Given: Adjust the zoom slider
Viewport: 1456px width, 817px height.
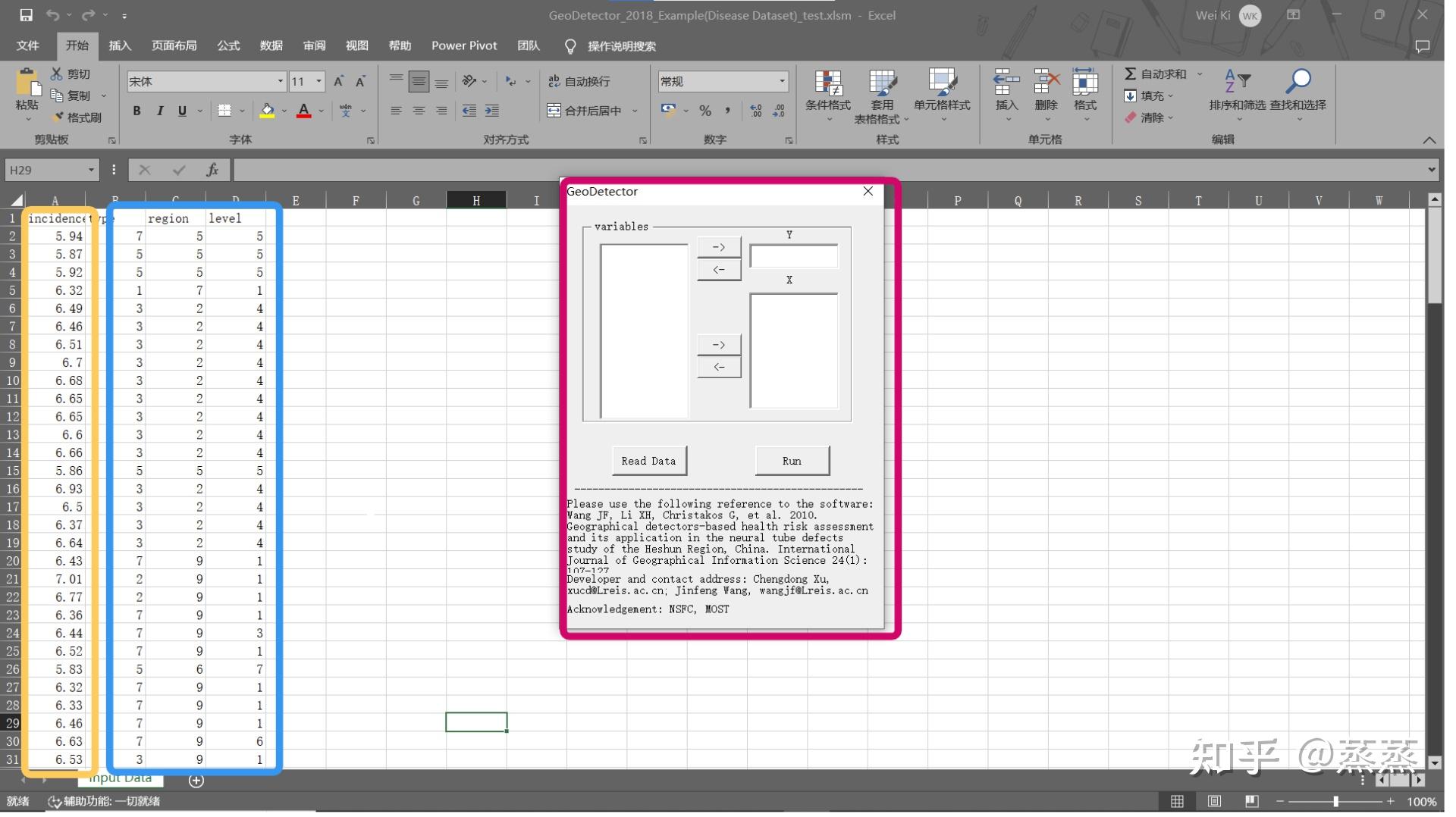Looking at the screenshot, I should (1335, 801).
